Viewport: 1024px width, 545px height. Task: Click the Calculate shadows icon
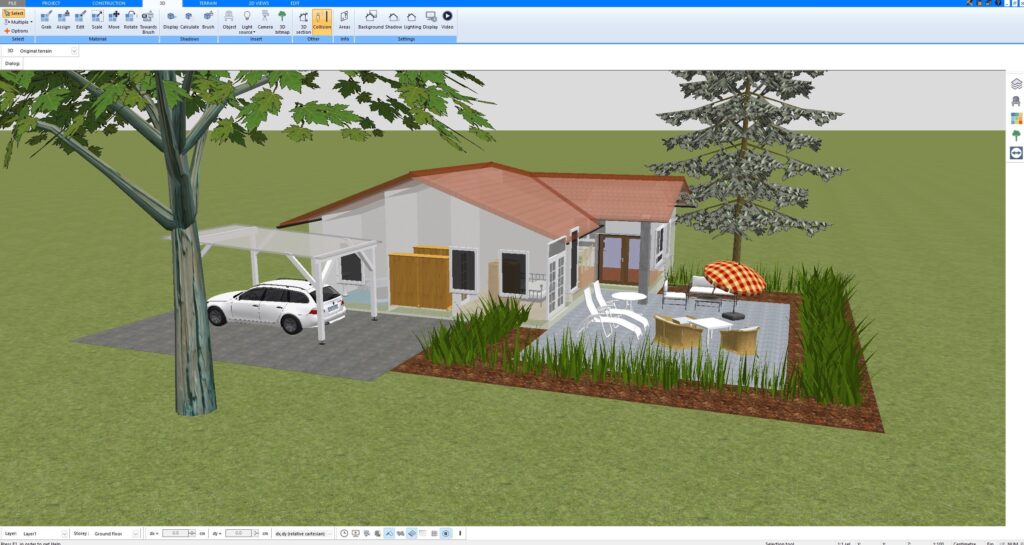point(189,19)
